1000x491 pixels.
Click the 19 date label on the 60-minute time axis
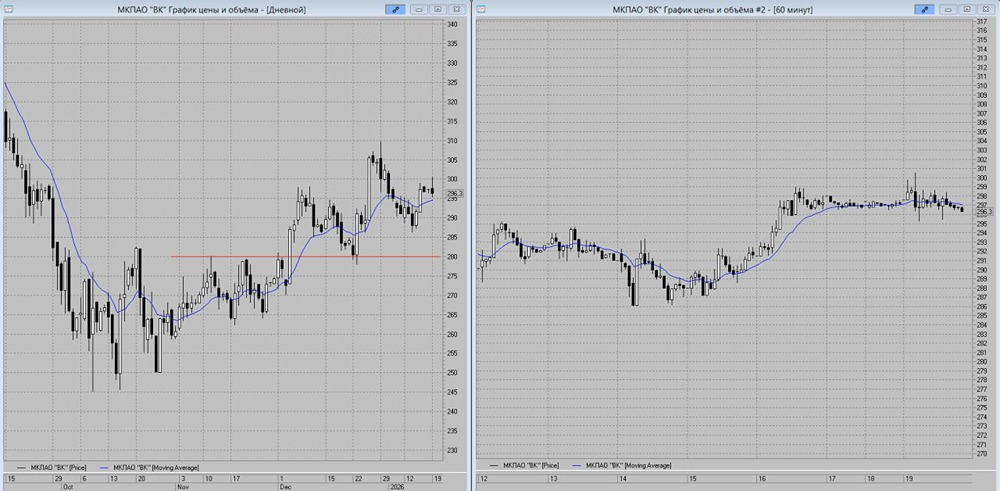[909, 478]
